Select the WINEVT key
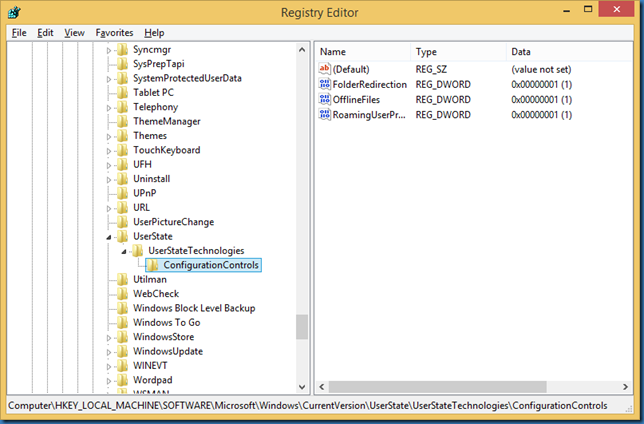The height and width of the screenshot is (424, 644). click(x=150, y=366)
